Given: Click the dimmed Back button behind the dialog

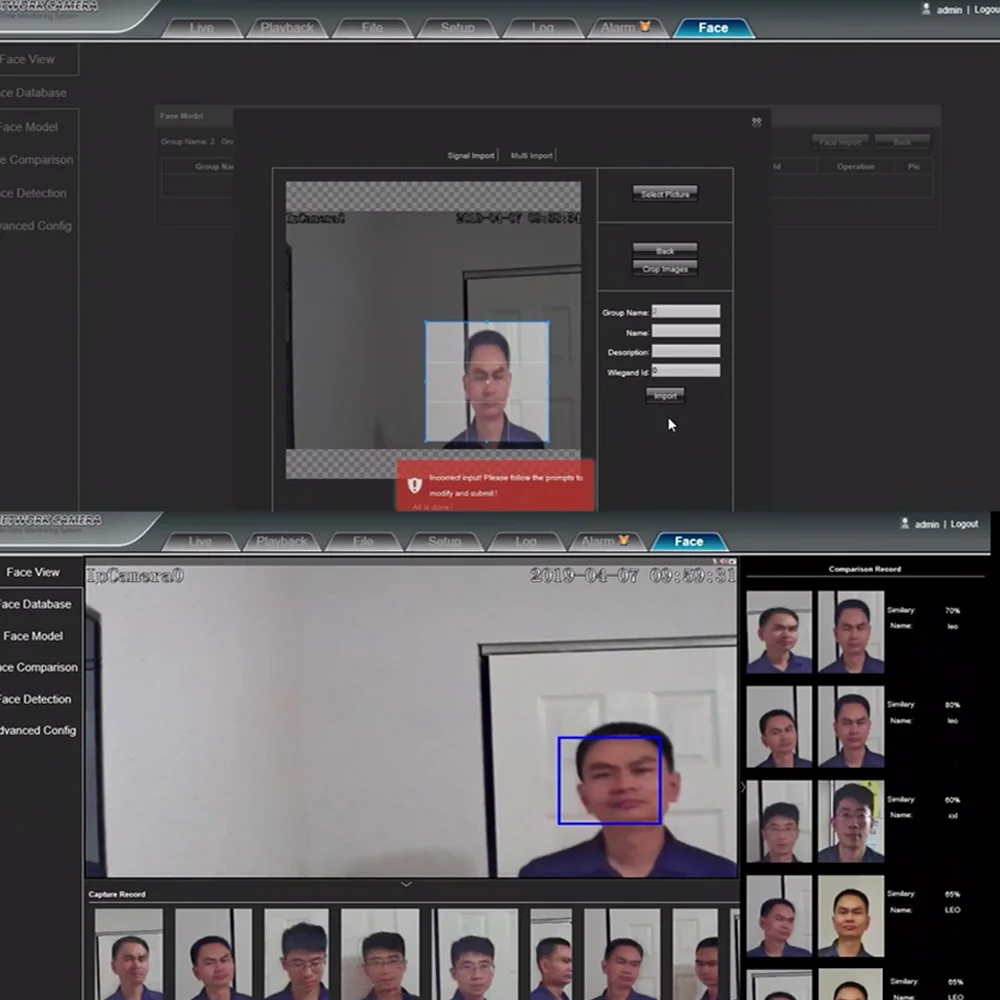Looking at the screenshot, I should [x=902, y=142].
